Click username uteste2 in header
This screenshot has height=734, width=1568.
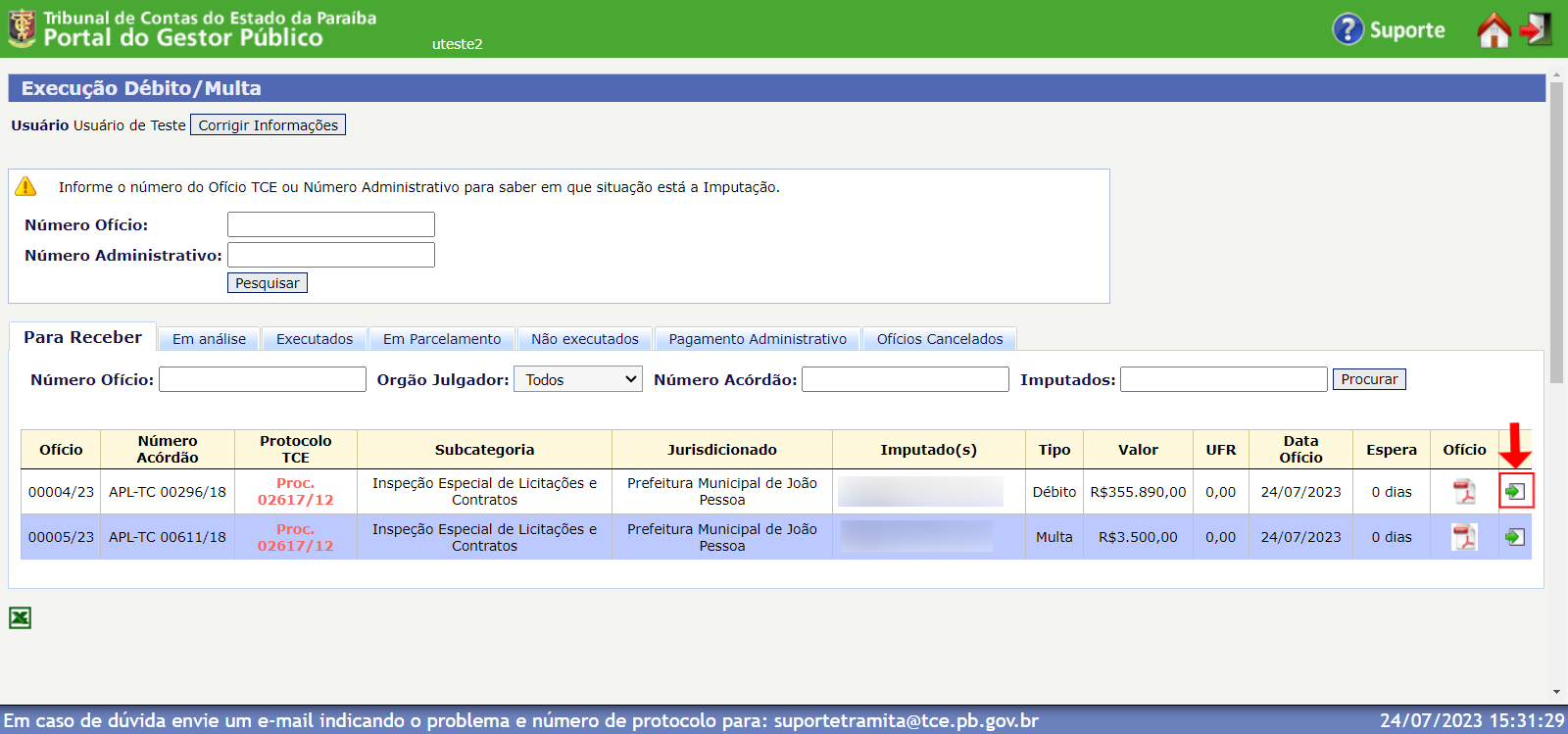457,44
